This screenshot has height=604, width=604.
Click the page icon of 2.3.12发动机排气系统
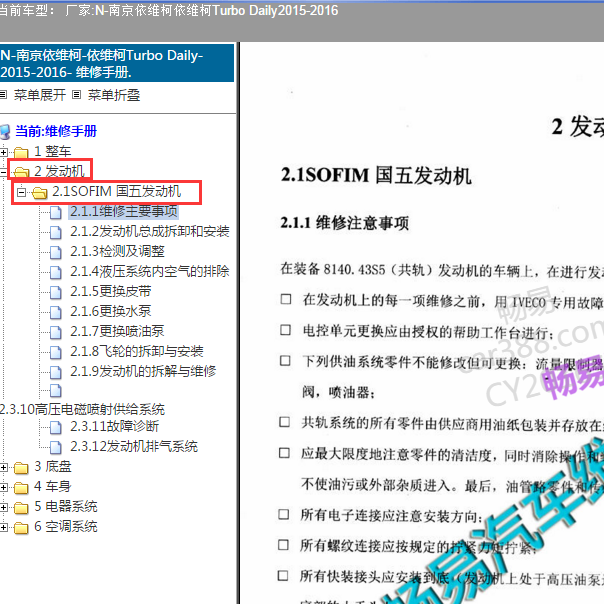55,447
